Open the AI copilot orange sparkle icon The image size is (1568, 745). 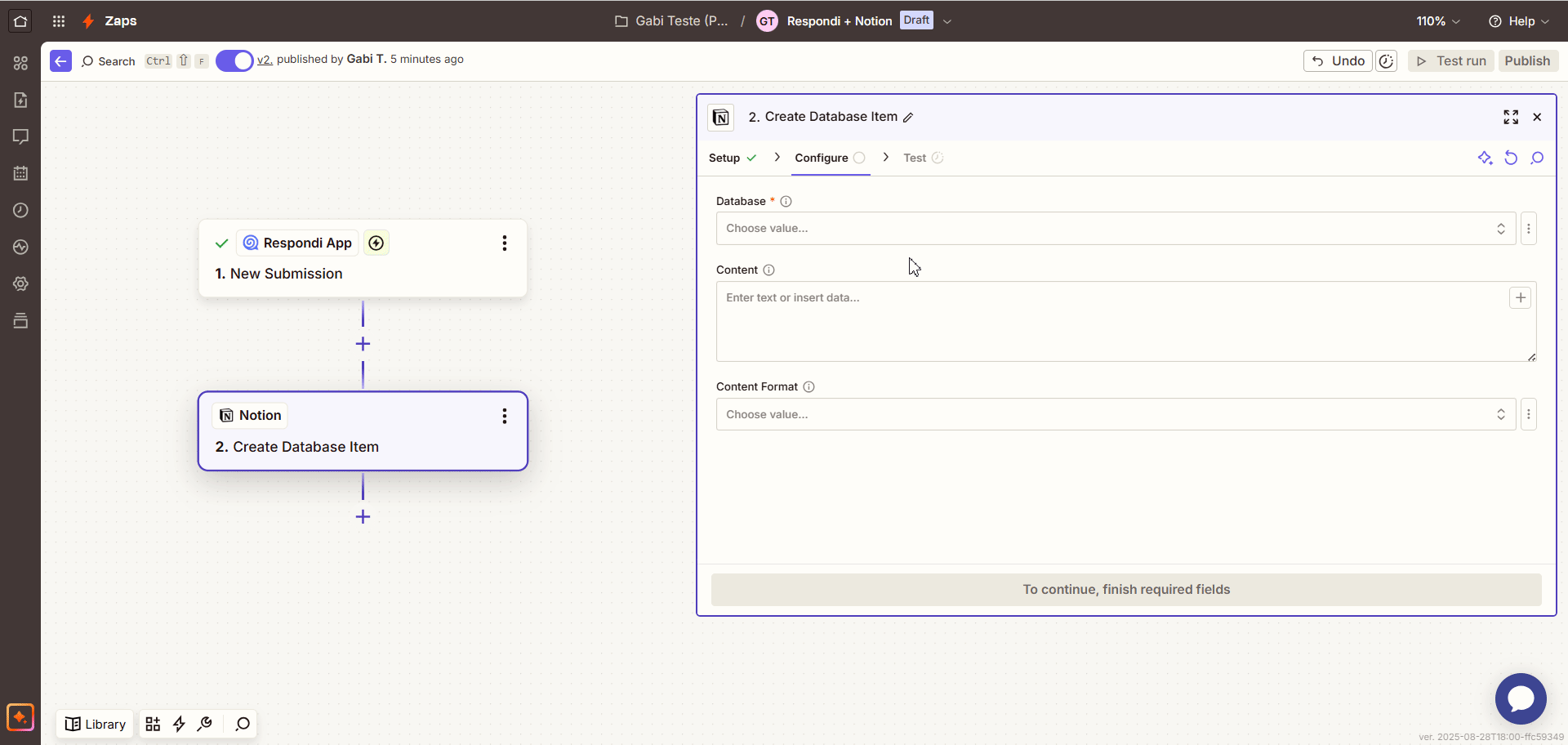tap(20, 717)
